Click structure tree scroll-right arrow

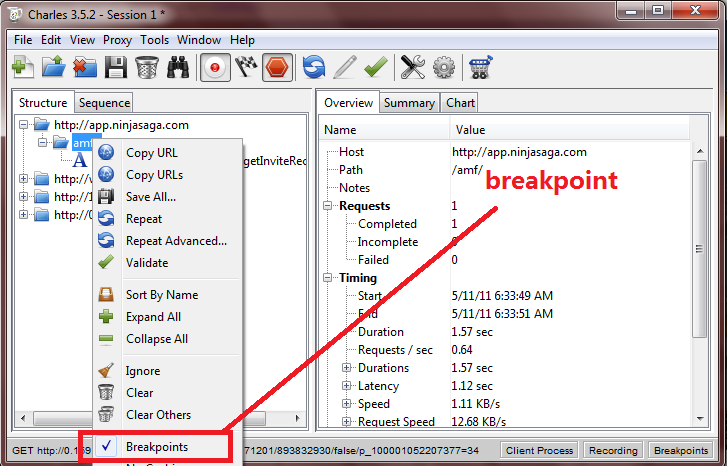pyautogui.click(x=298, y=418)
